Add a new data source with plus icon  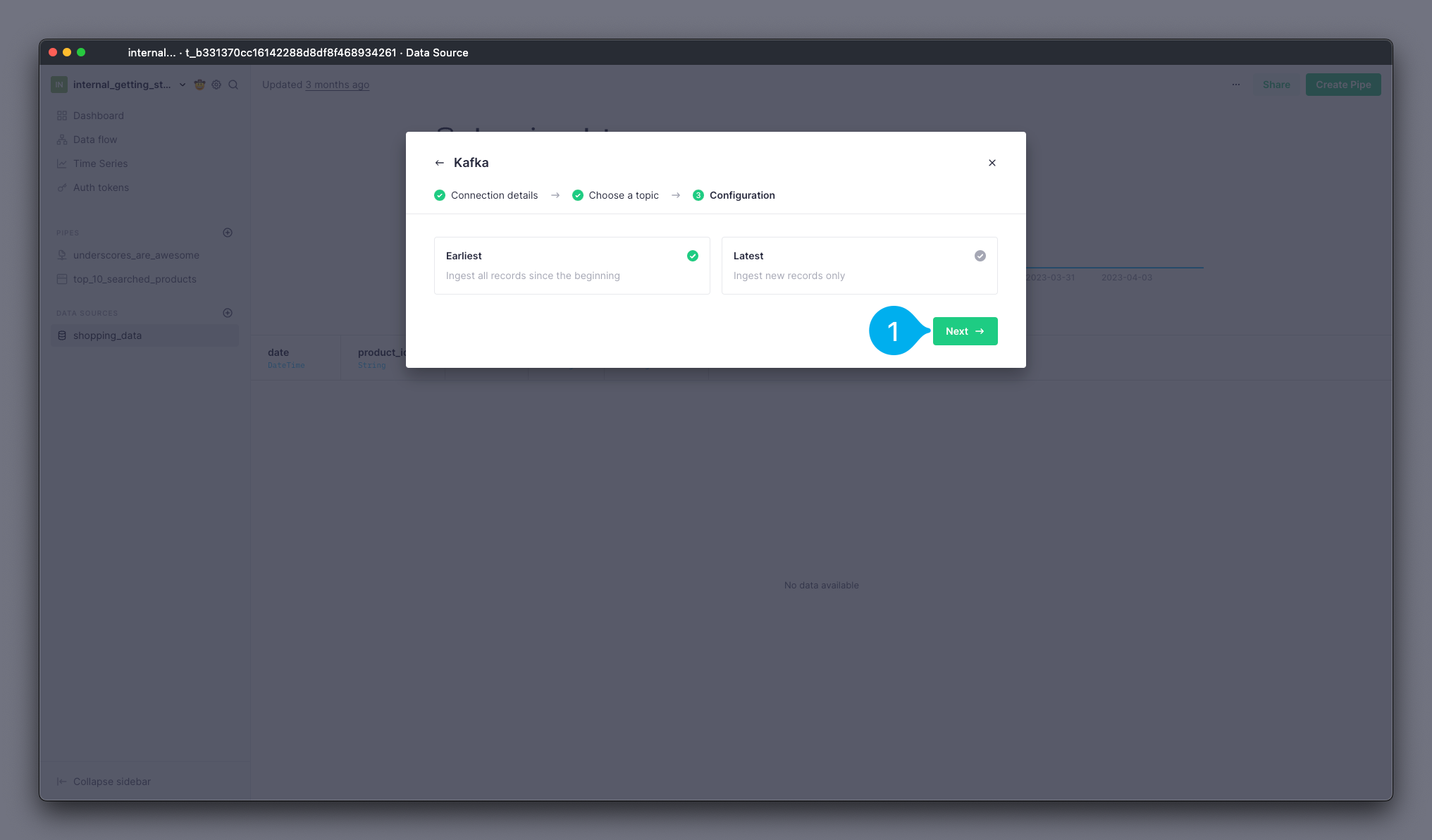[x=228, y=313]
